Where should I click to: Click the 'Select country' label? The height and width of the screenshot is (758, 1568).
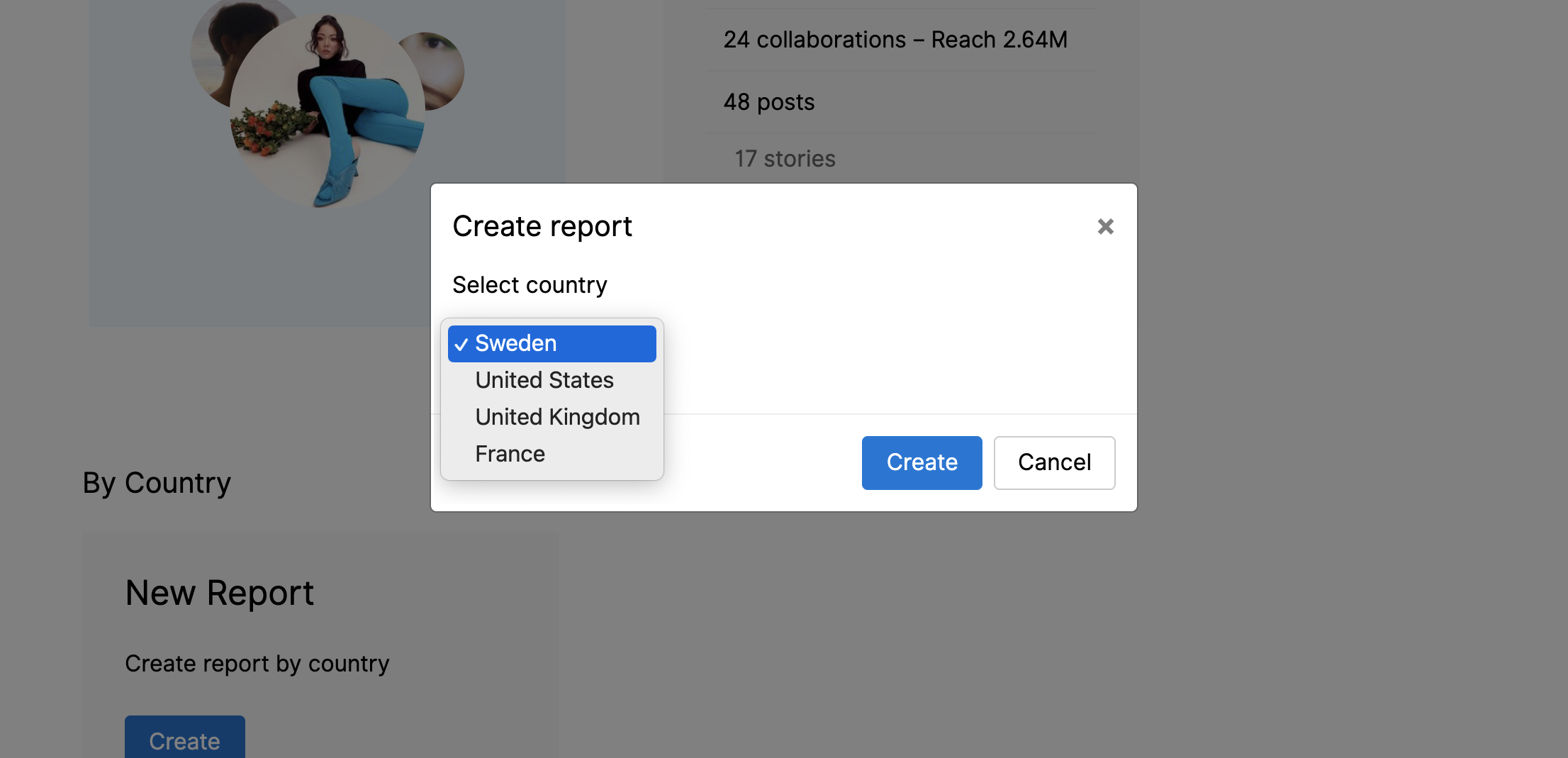(530, 285)
